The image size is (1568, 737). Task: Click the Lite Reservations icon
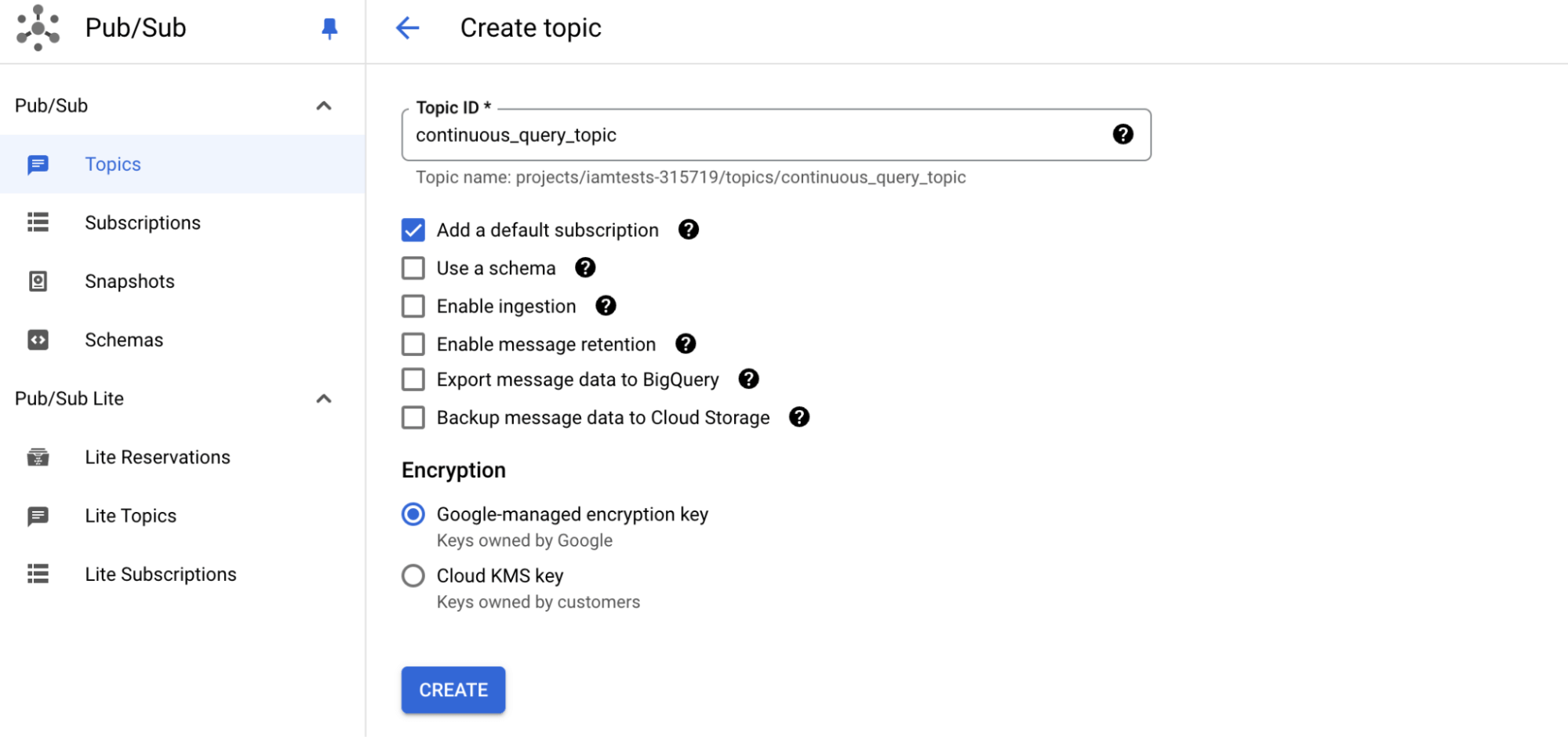pos(38,456)
